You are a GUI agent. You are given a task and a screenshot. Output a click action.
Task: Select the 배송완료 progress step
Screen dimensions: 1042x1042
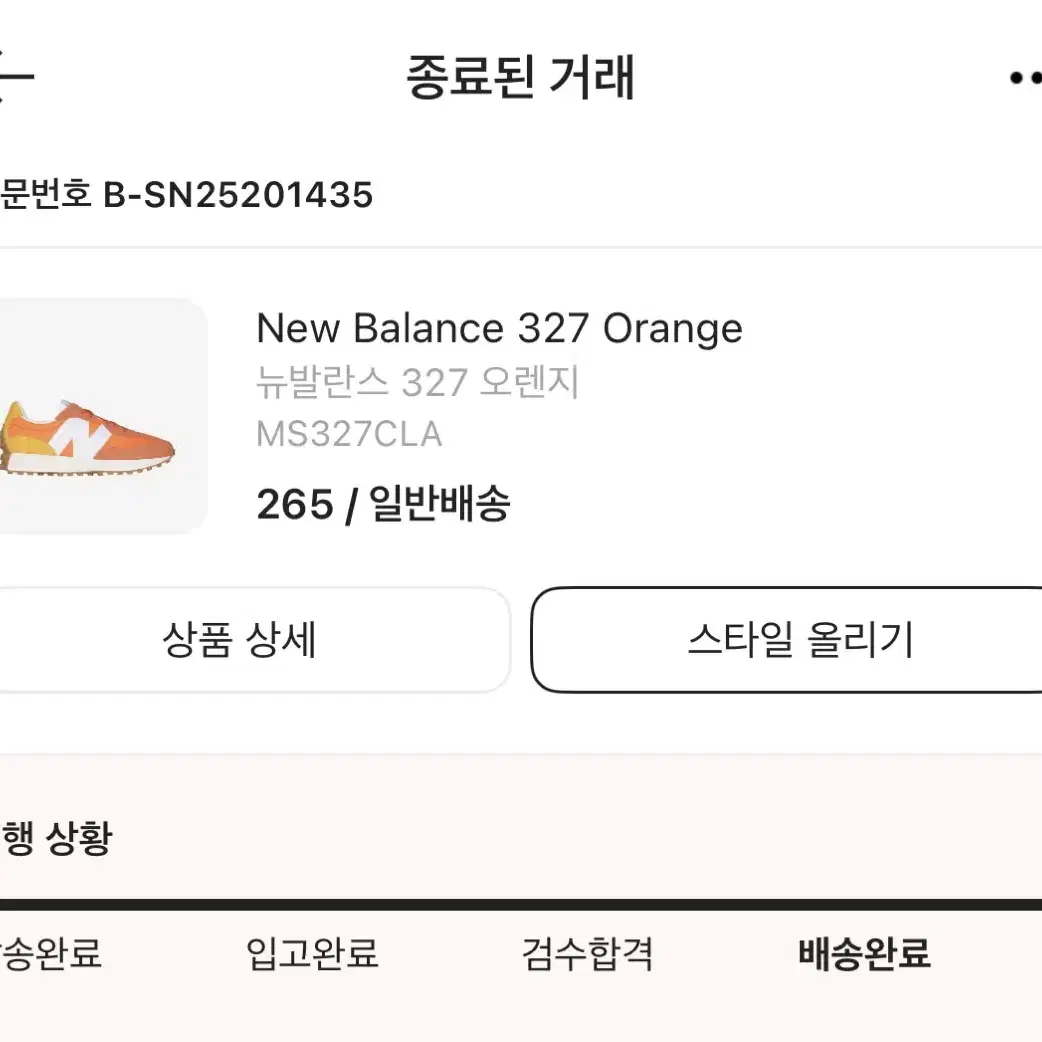(x=864, y=953)
